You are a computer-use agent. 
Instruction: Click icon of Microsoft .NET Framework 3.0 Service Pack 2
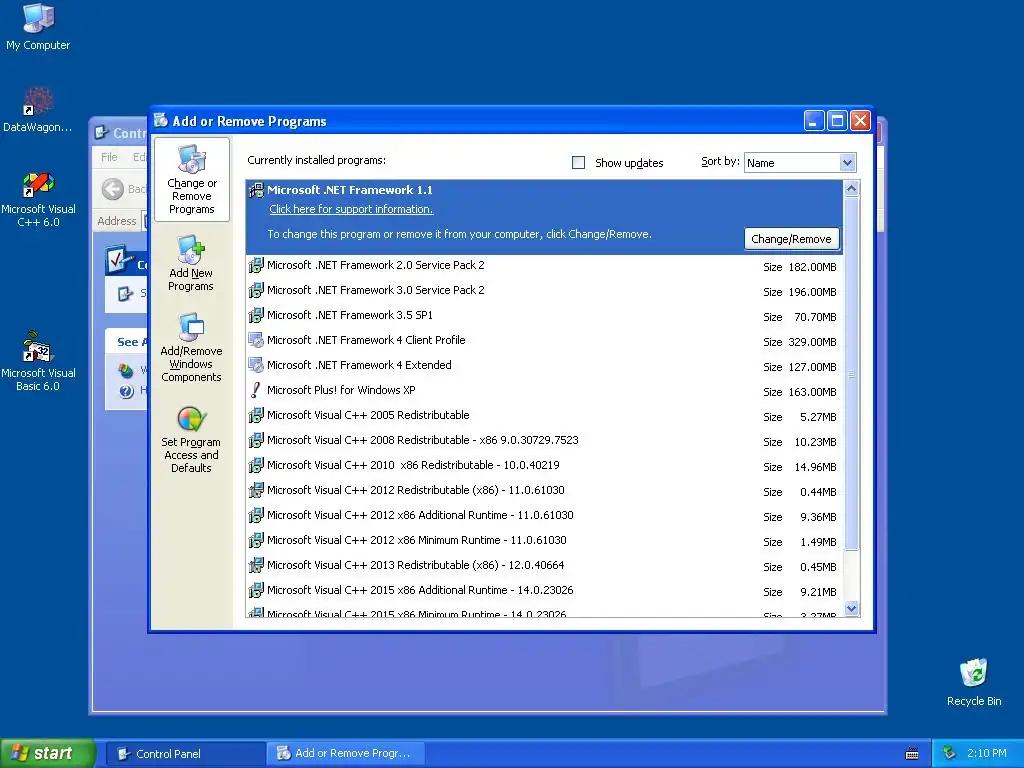(256, 290)
